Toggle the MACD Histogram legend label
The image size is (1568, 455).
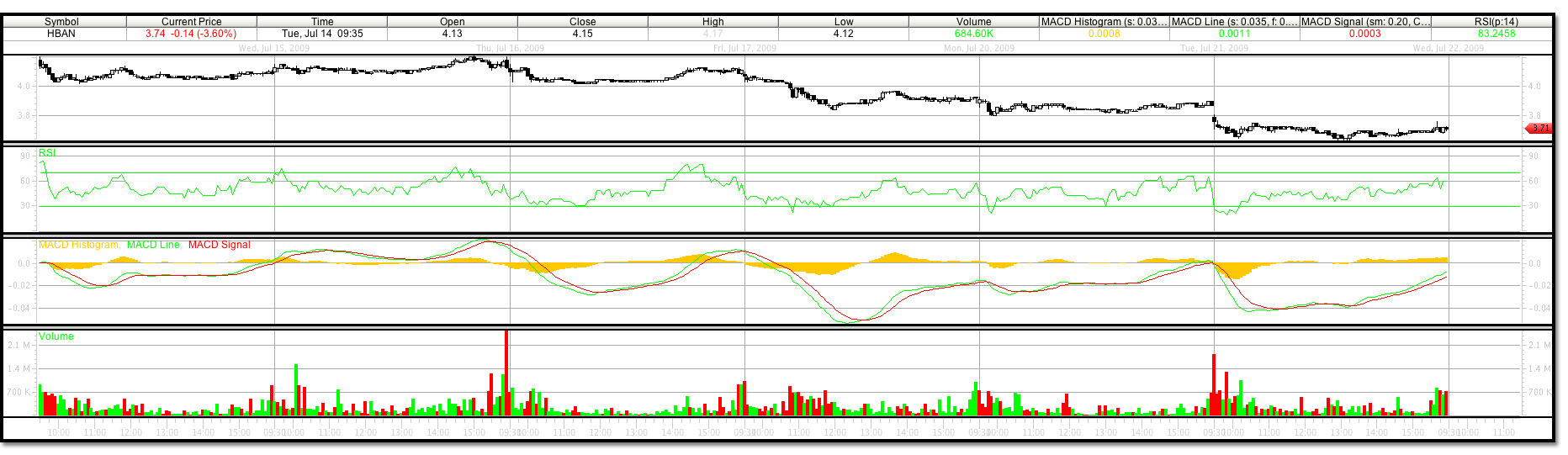point(78,245)
